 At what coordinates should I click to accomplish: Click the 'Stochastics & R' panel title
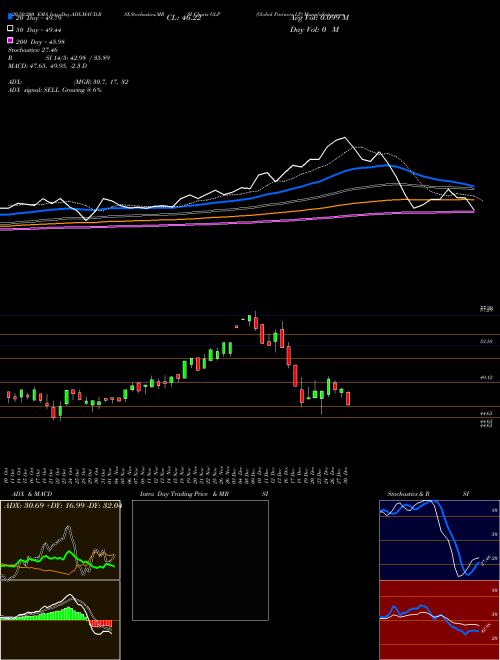click(408, 494)
